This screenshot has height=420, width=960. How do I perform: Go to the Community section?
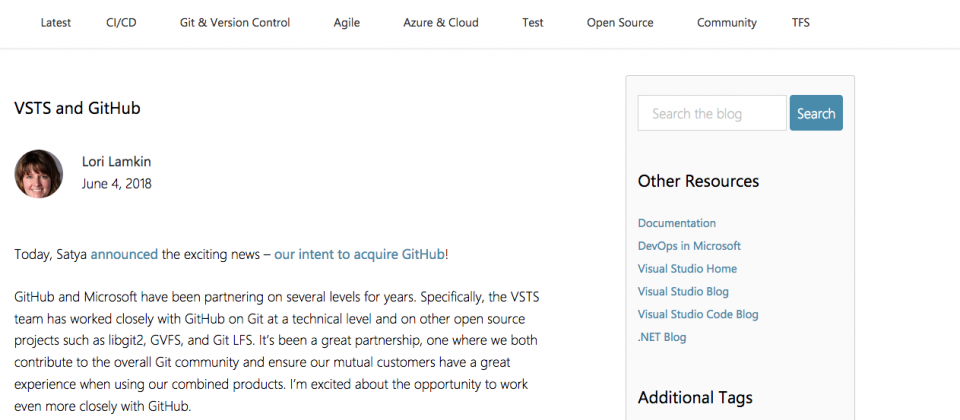727,23
